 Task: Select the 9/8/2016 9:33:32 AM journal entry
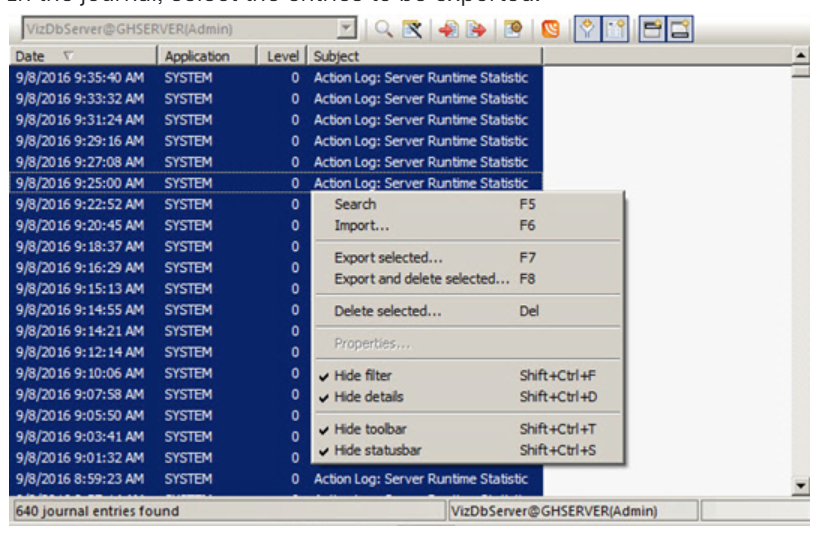pyautogui.click(x=276, y=99)
